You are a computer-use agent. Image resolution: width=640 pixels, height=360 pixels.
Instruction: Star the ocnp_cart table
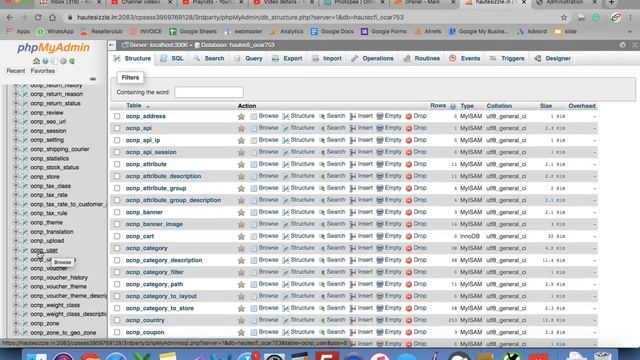point(241,236)
